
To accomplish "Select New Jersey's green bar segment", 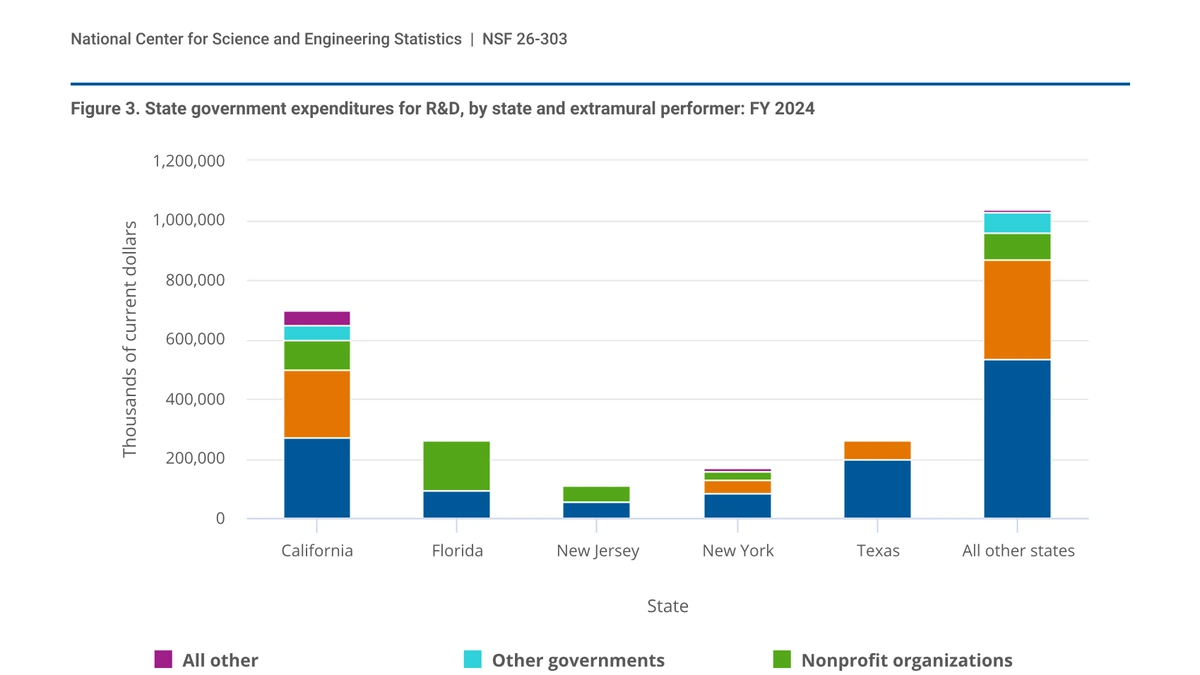I will pyautogui.click(x=597, y=494).
